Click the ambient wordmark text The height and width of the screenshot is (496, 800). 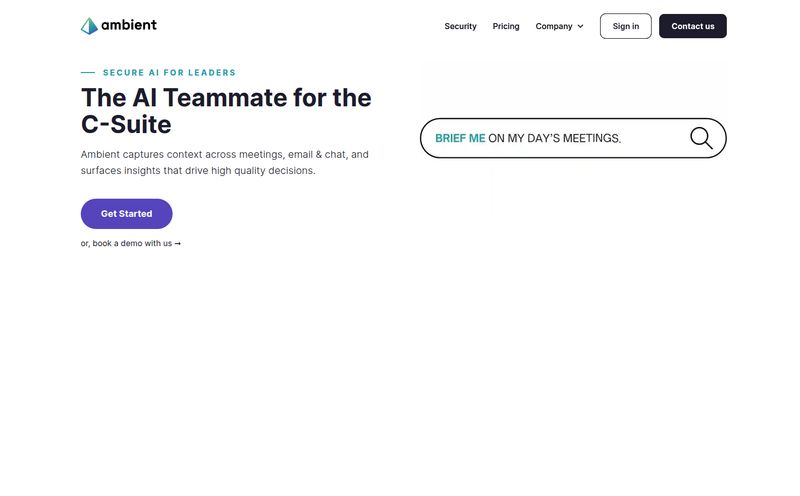(x=129, y=25)
